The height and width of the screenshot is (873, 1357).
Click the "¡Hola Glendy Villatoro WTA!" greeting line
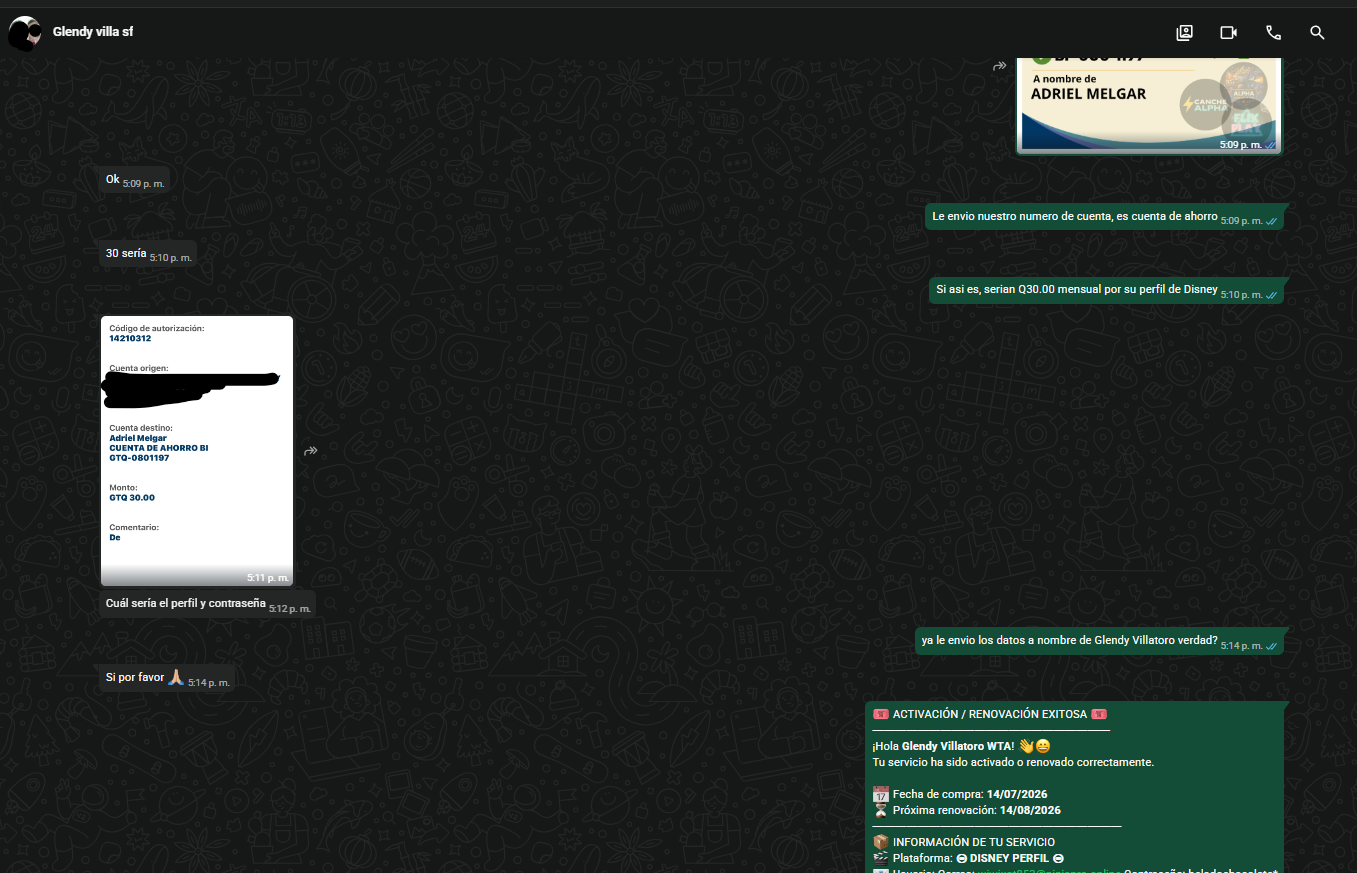(961, 746)
